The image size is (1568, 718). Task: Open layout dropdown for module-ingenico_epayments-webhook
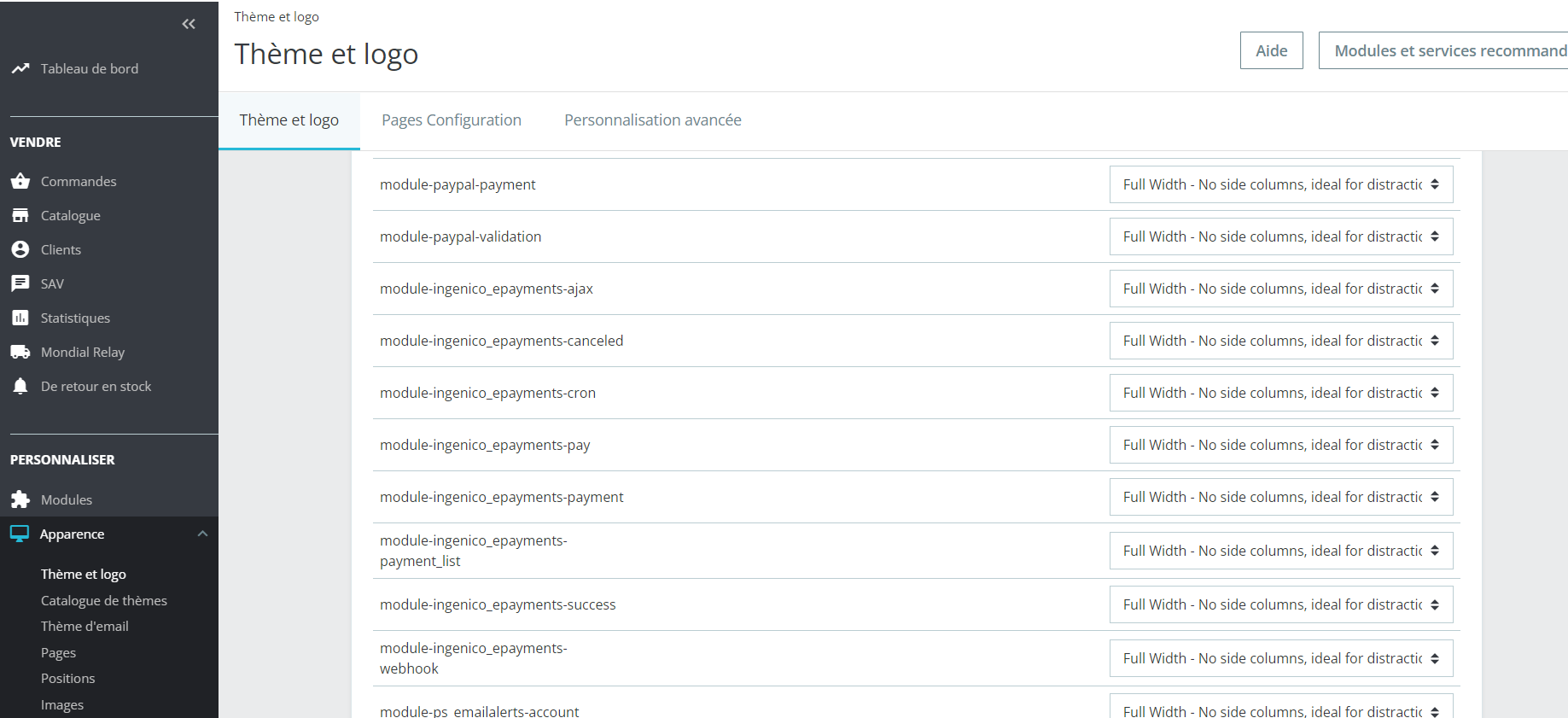coord(1281,658)
